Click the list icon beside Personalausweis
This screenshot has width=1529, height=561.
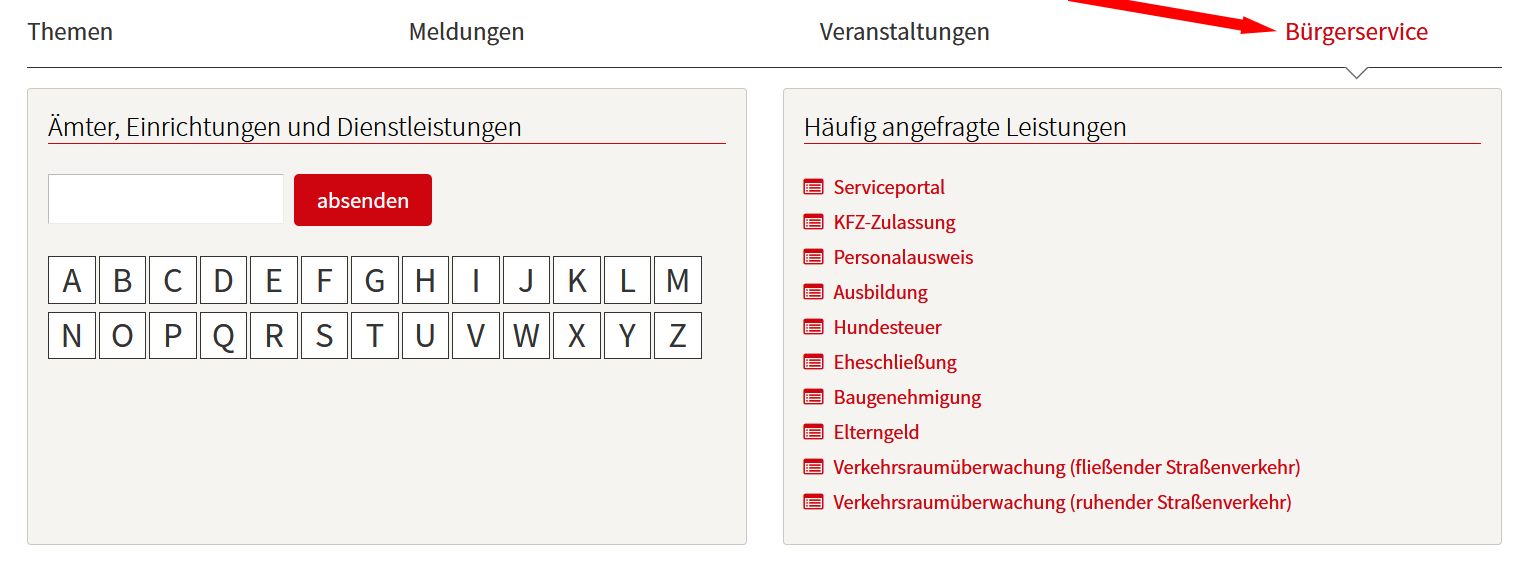813,257
